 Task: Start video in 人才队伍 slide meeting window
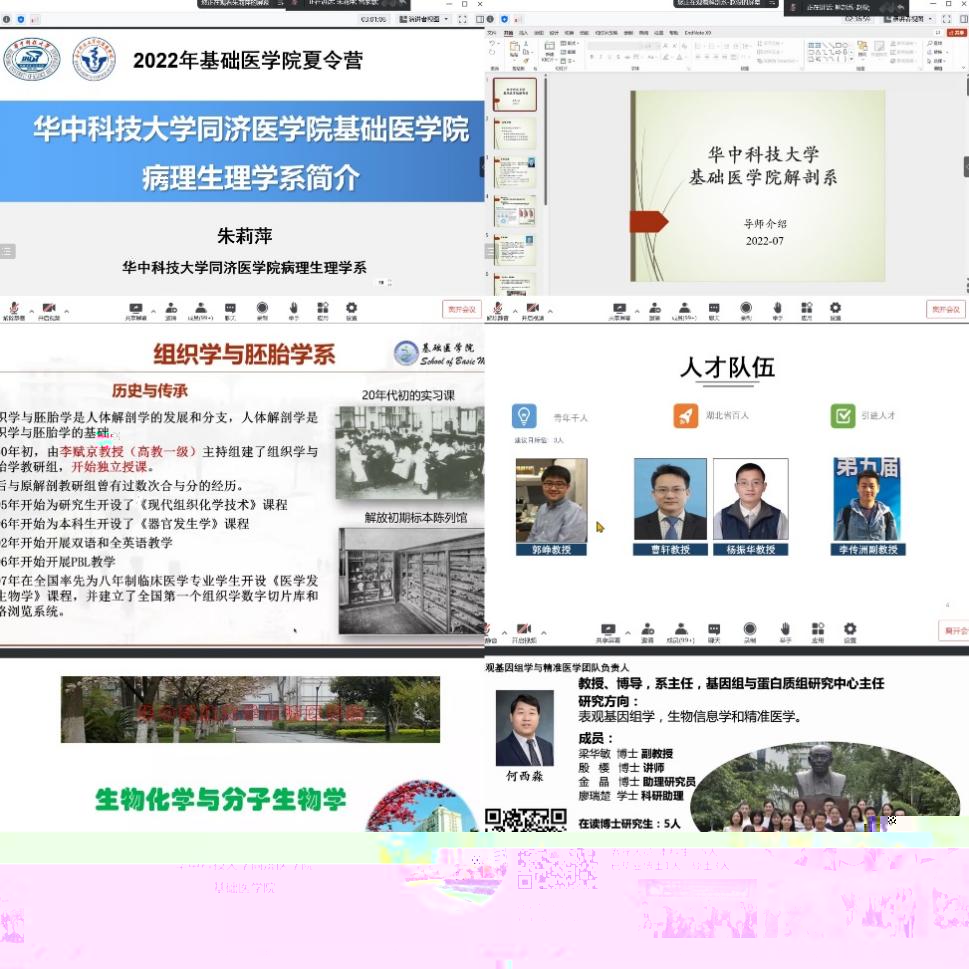523,632
